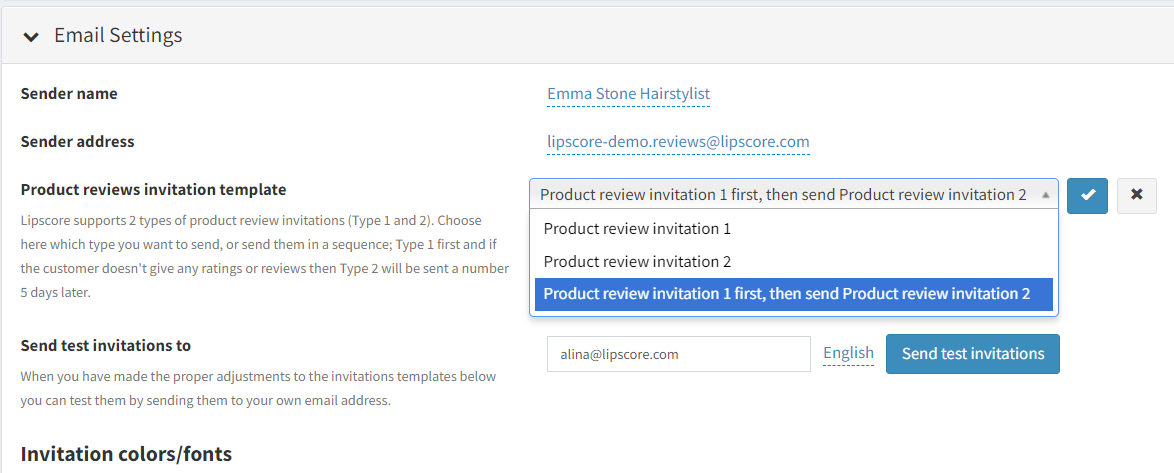This screenshot has width=1174, height=473.
Task: Click the Email Settings panel title
Action: (118, 36)
